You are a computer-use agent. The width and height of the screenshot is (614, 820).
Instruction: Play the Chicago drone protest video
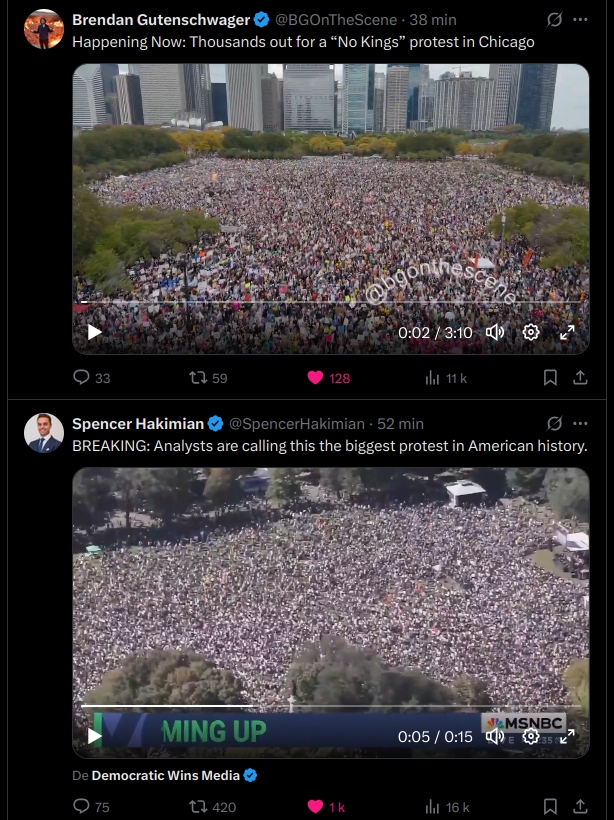pos(94,332)
